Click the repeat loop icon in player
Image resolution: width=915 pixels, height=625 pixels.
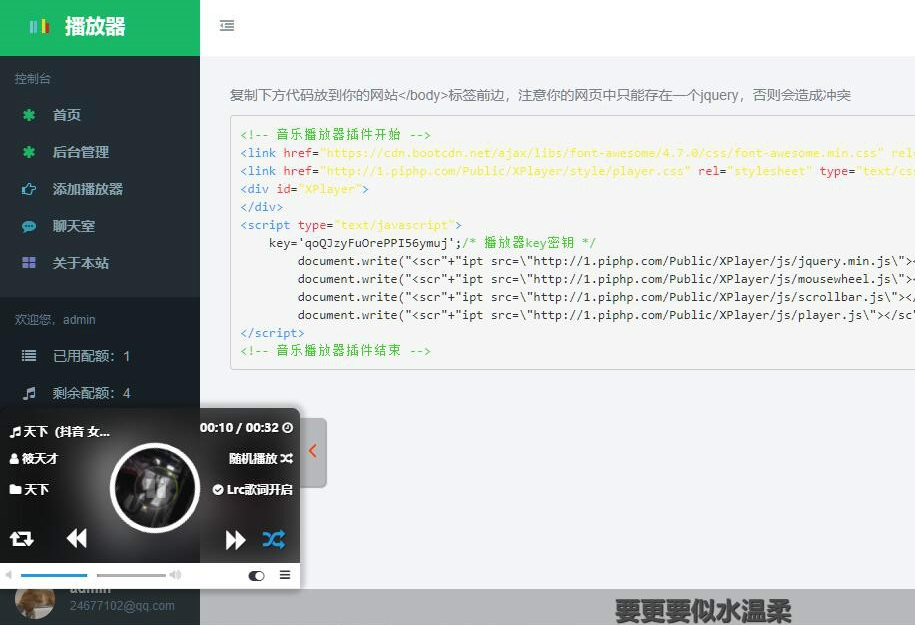tap(22, 539)
